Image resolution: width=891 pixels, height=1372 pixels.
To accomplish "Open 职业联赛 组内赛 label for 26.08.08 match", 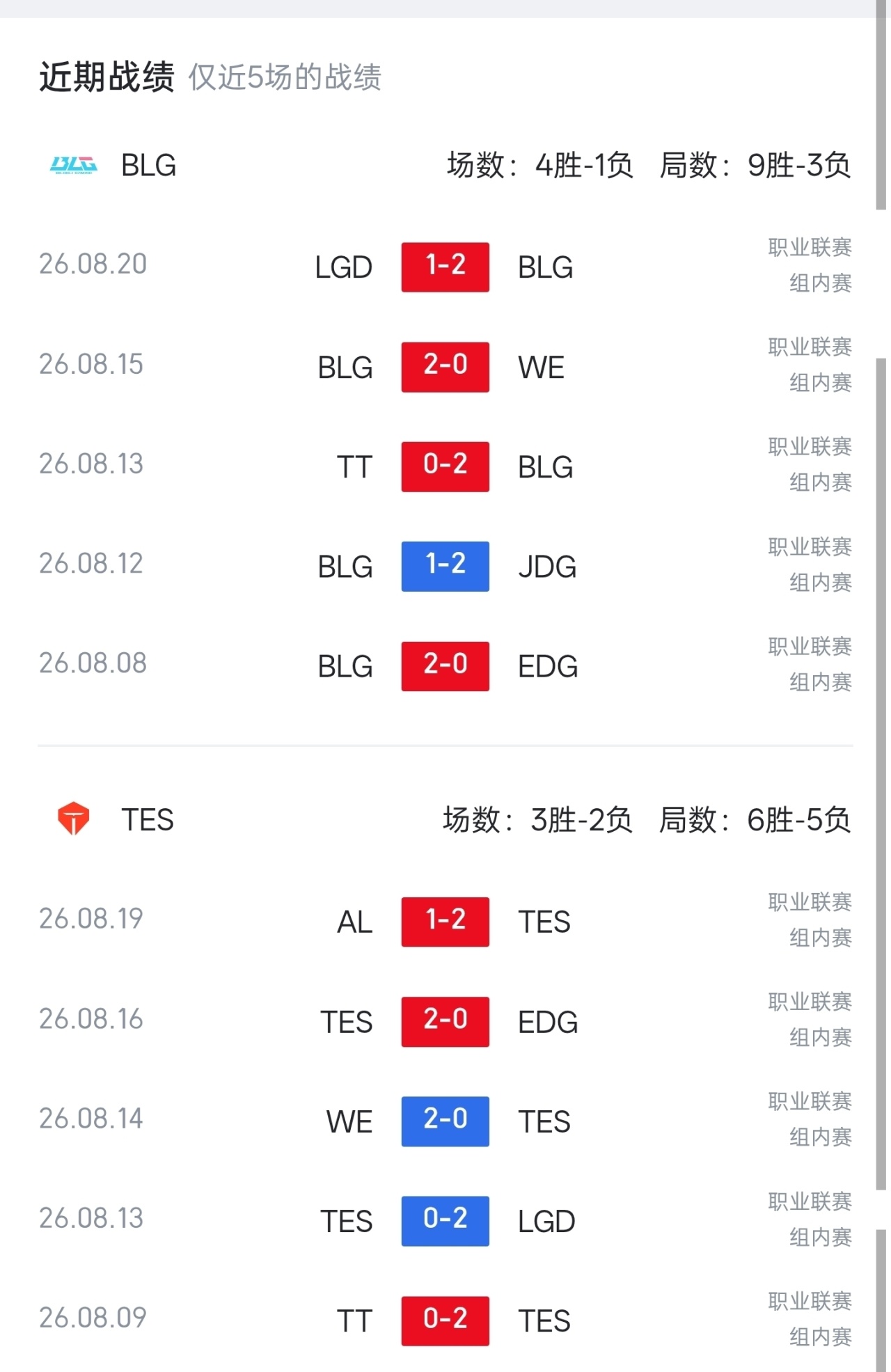I will 810,665.
